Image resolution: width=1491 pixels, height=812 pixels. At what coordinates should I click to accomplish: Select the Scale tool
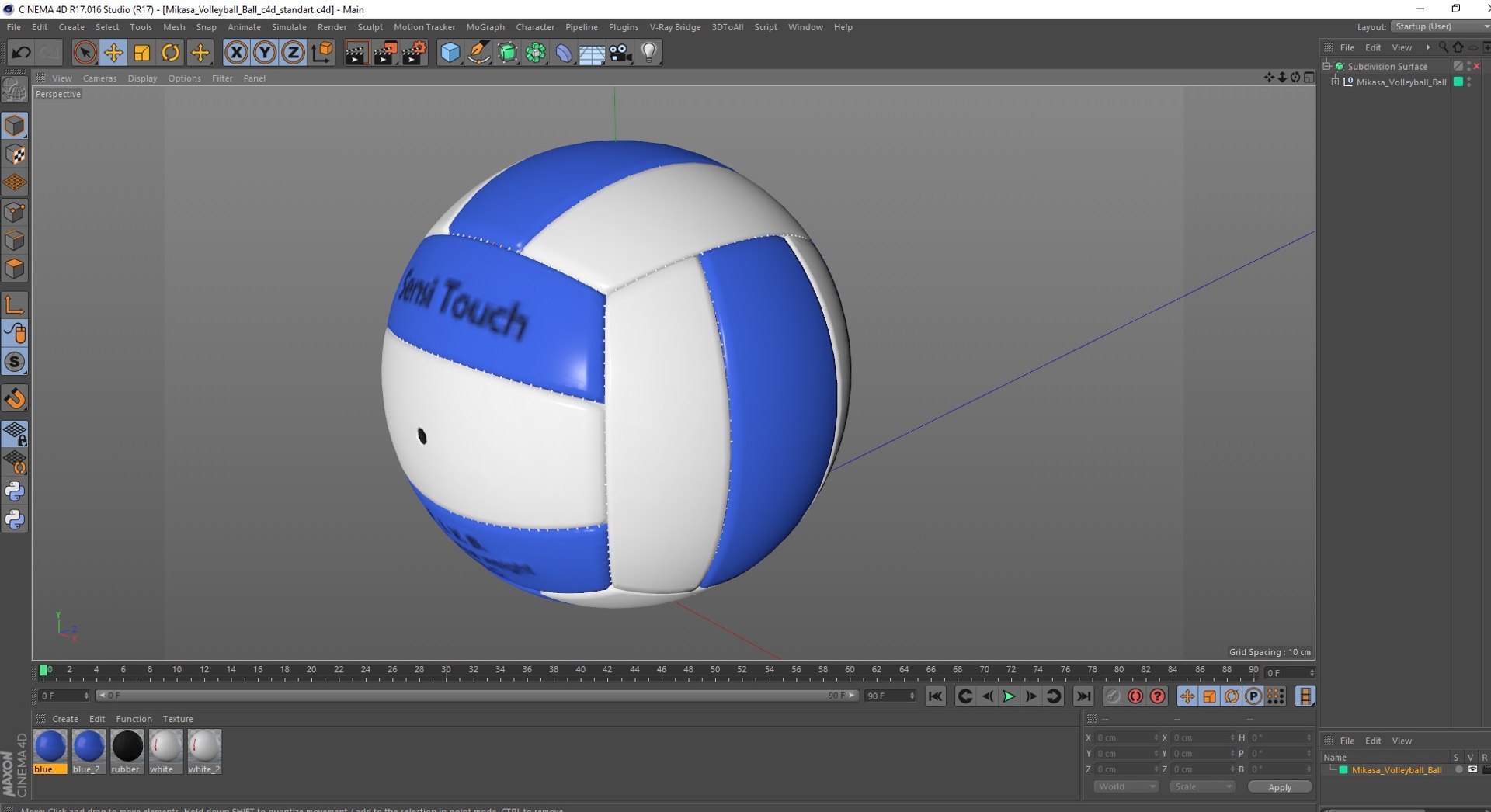click(x=142, y=53)
